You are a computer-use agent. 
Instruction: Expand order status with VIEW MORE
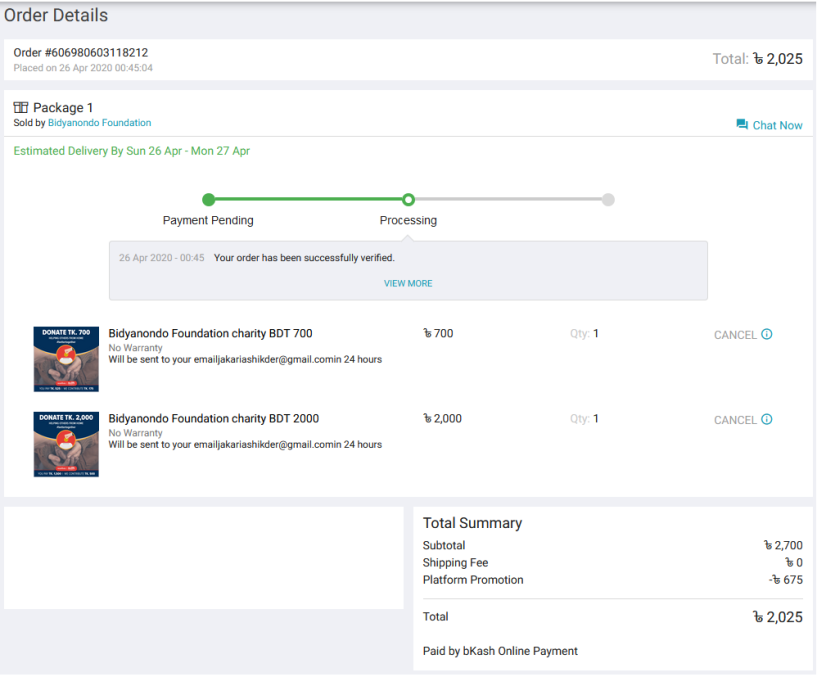point(408,284)
